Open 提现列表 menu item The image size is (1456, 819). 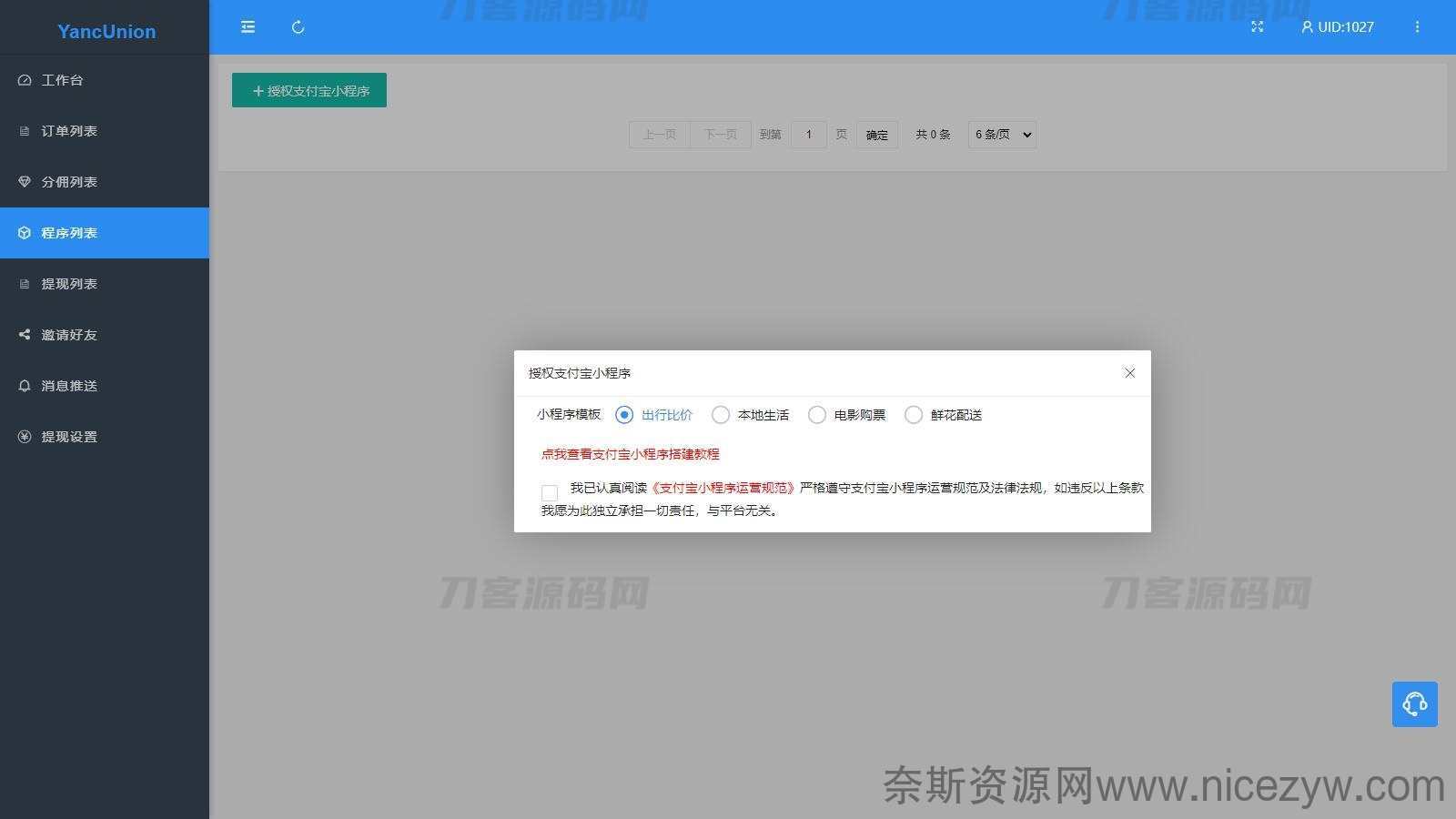tap(105, 284)
